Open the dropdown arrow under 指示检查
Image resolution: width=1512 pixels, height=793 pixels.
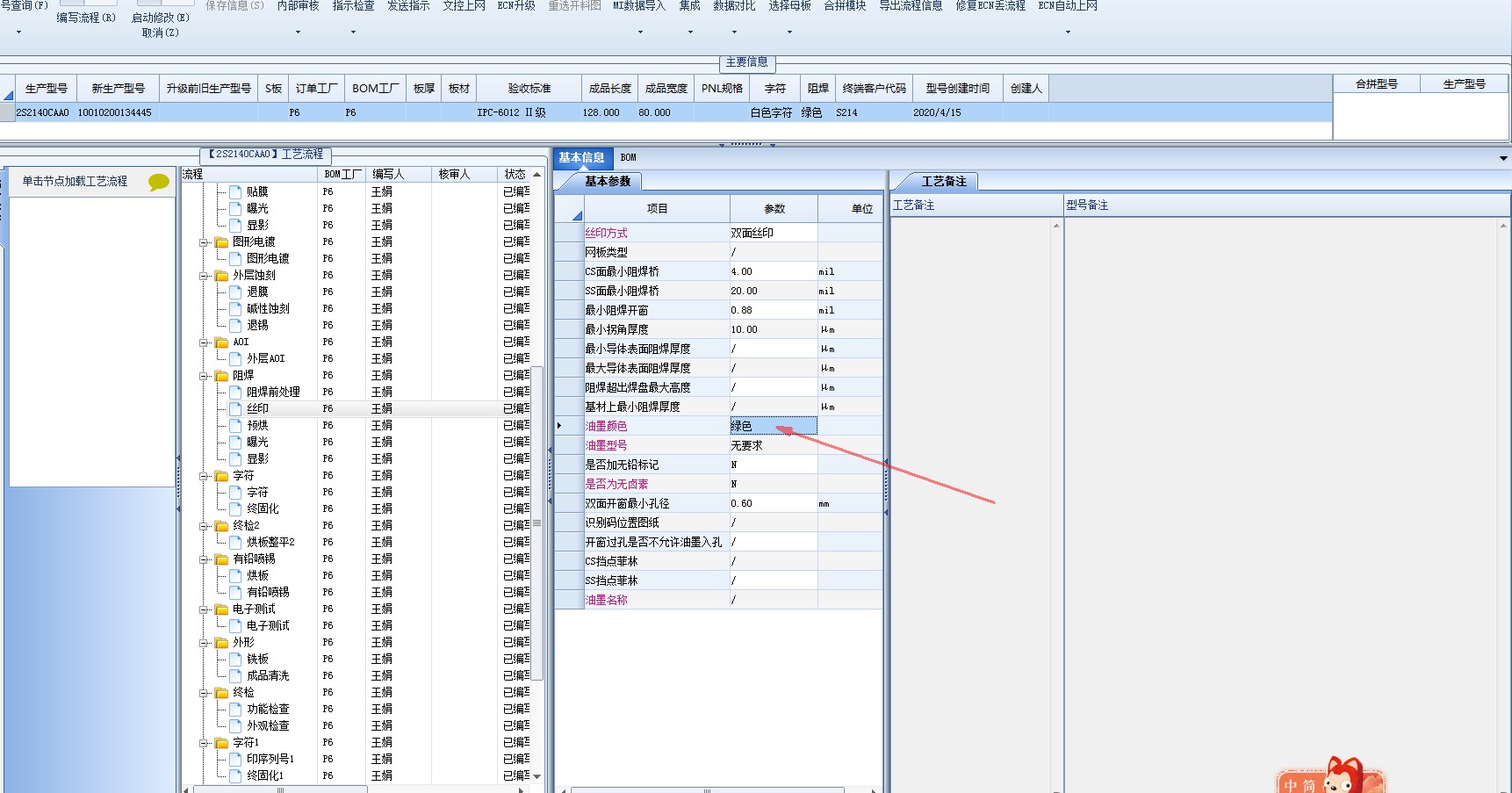[x=354, y=32]
